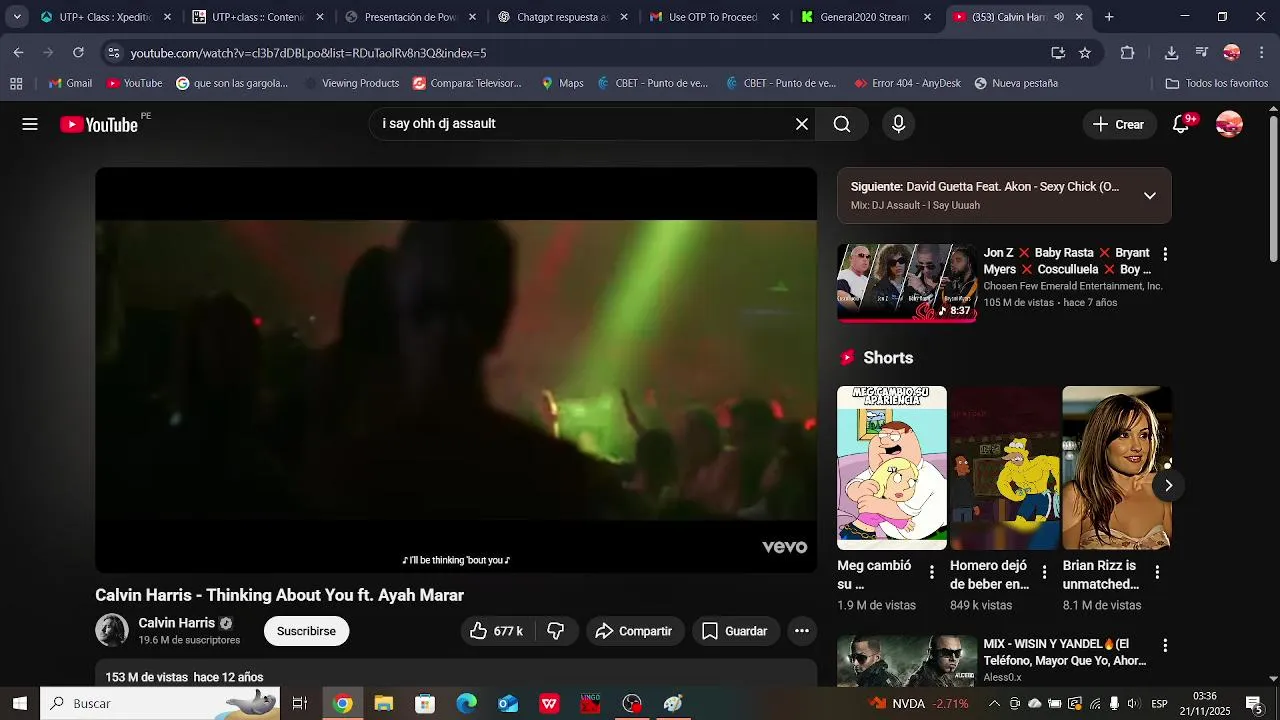Open Chrome downloads icon

1171,53
